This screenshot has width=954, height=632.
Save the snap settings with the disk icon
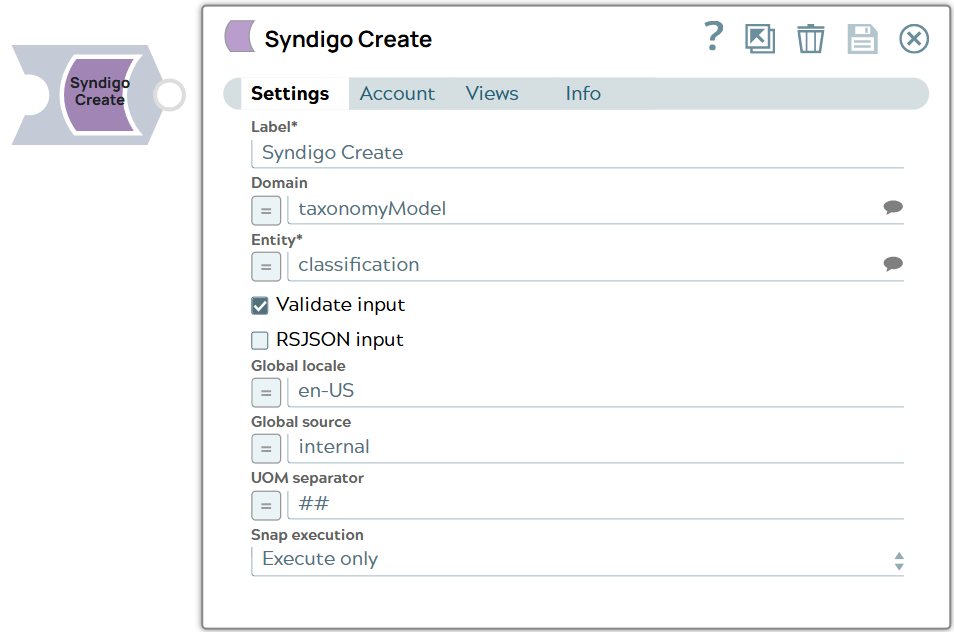click(862, 38)
